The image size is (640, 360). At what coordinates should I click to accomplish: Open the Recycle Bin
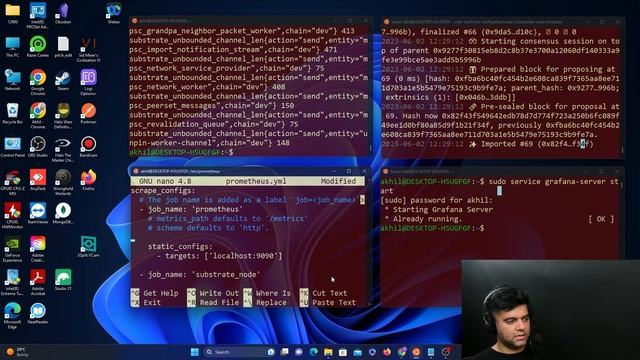[12, 113]
